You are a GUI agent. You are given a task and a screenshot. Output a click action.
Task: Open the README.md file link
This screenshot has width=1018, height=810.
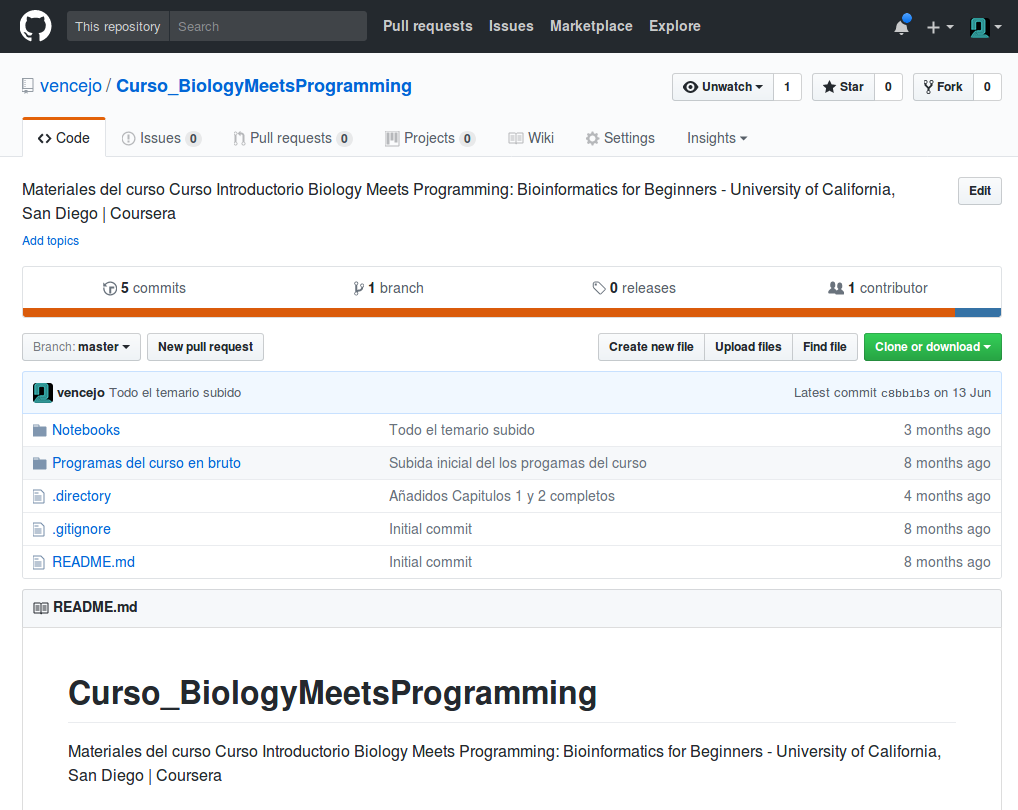pyautogui.click(x=93, y=563)
